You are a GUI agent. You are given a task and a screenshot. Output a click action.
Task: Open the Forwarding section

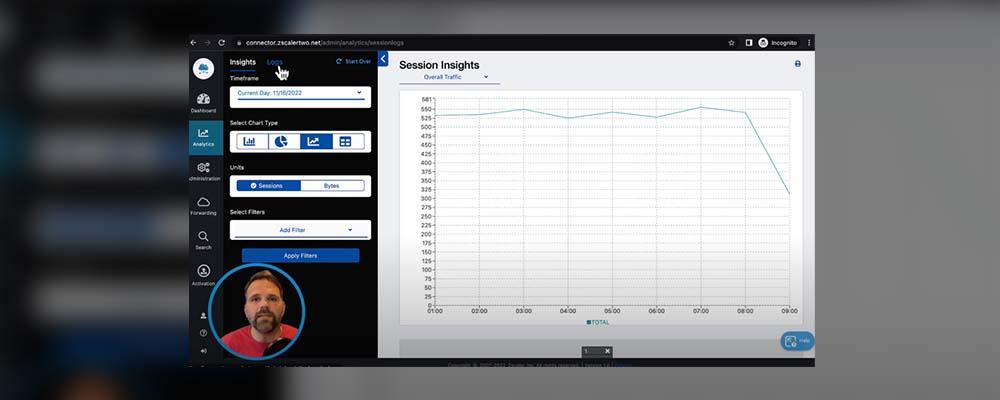203,206
